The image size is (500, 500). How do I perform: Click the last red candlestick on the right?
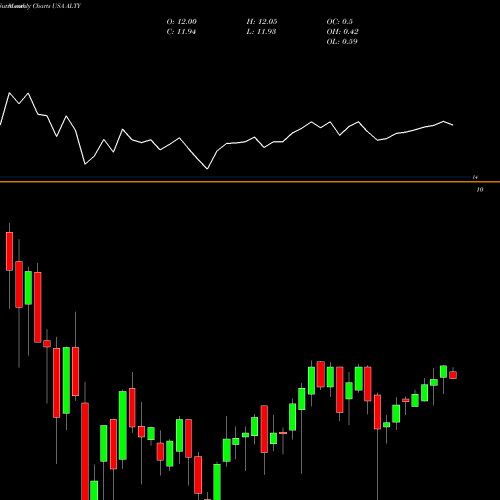pyautogui.click(x=453, y=375)
